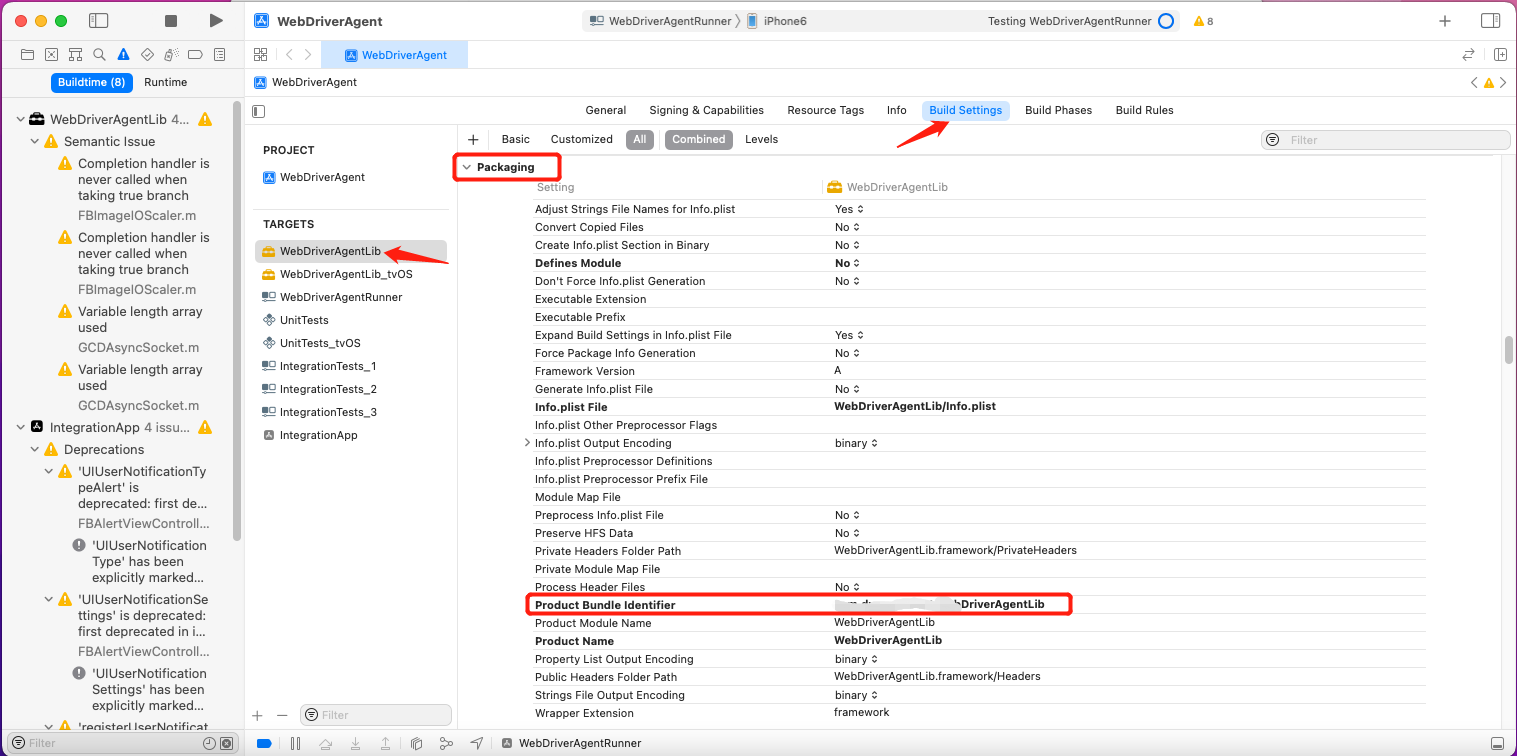Pause program execution in debug bar

coord(295,743)
